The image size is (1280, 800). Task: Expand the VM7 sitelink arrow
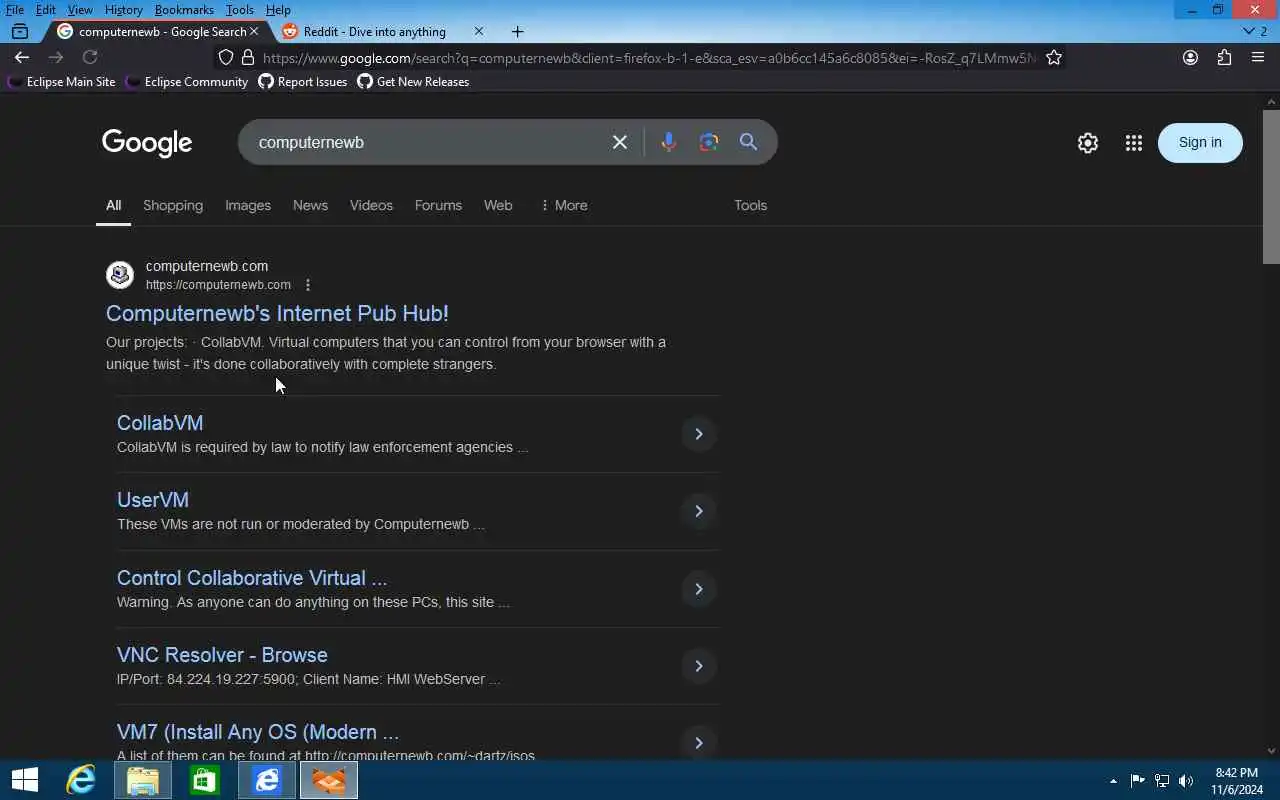699,743
